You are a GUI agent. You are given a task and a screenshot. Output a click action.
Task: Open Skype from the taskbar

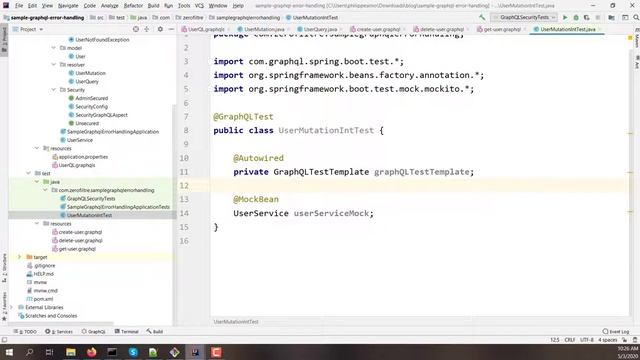(133, 352)
